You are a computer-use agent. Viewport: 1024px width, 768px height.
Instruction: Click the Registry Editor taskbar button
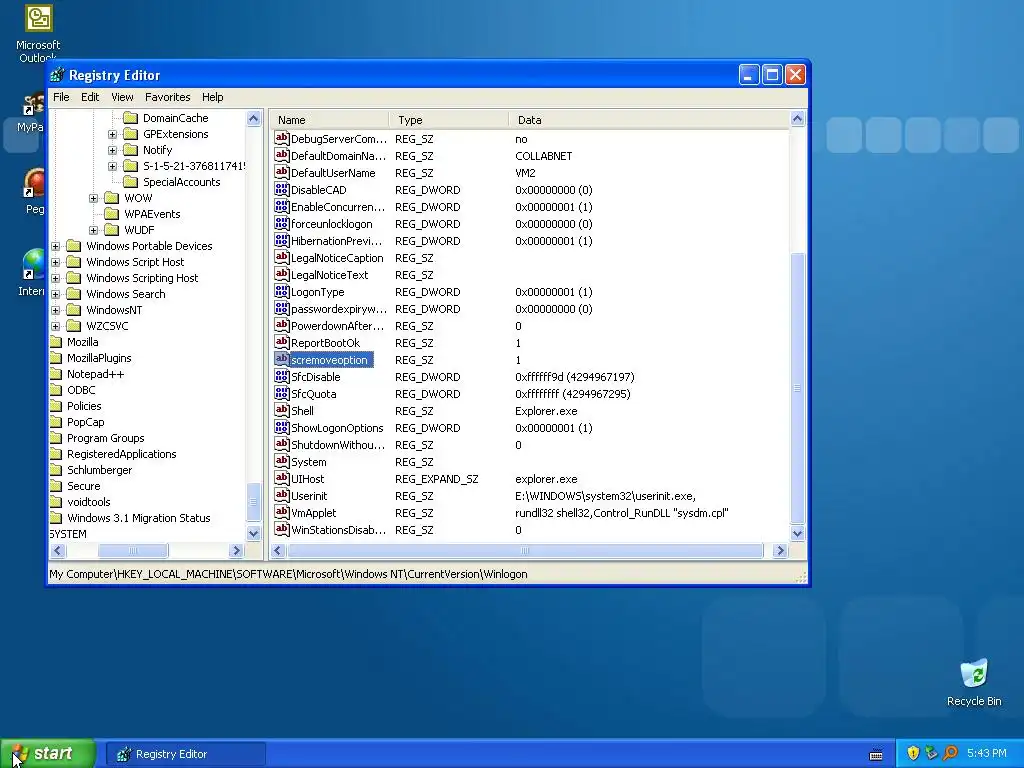[185, 754]
